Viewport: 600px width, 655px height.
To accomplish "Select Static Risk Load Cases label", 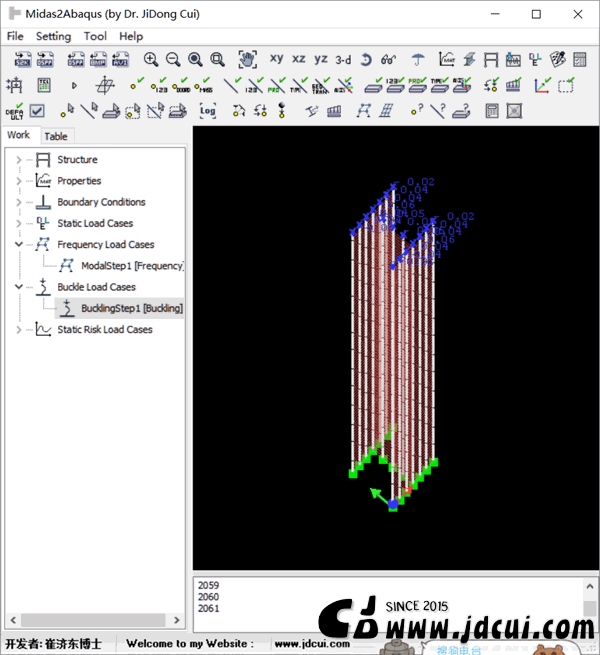I will (105, 330).
